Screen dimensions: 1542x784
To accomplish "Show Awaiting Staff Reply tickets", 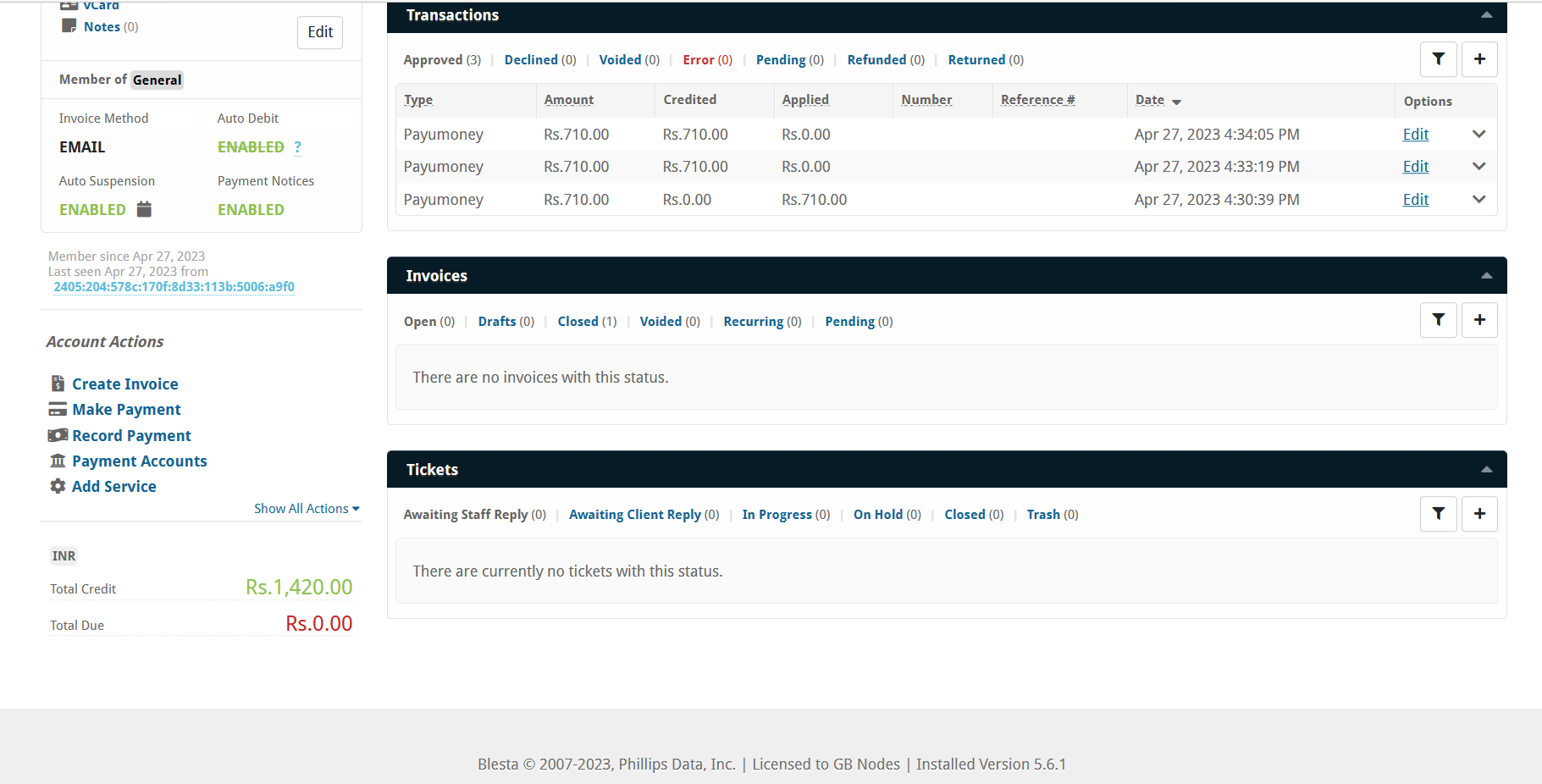I will (x=474, y=515).
